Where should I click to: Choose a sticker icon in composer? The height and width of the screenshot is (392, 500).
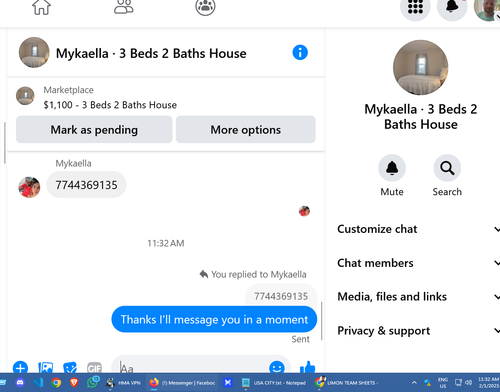pos(70,368)
